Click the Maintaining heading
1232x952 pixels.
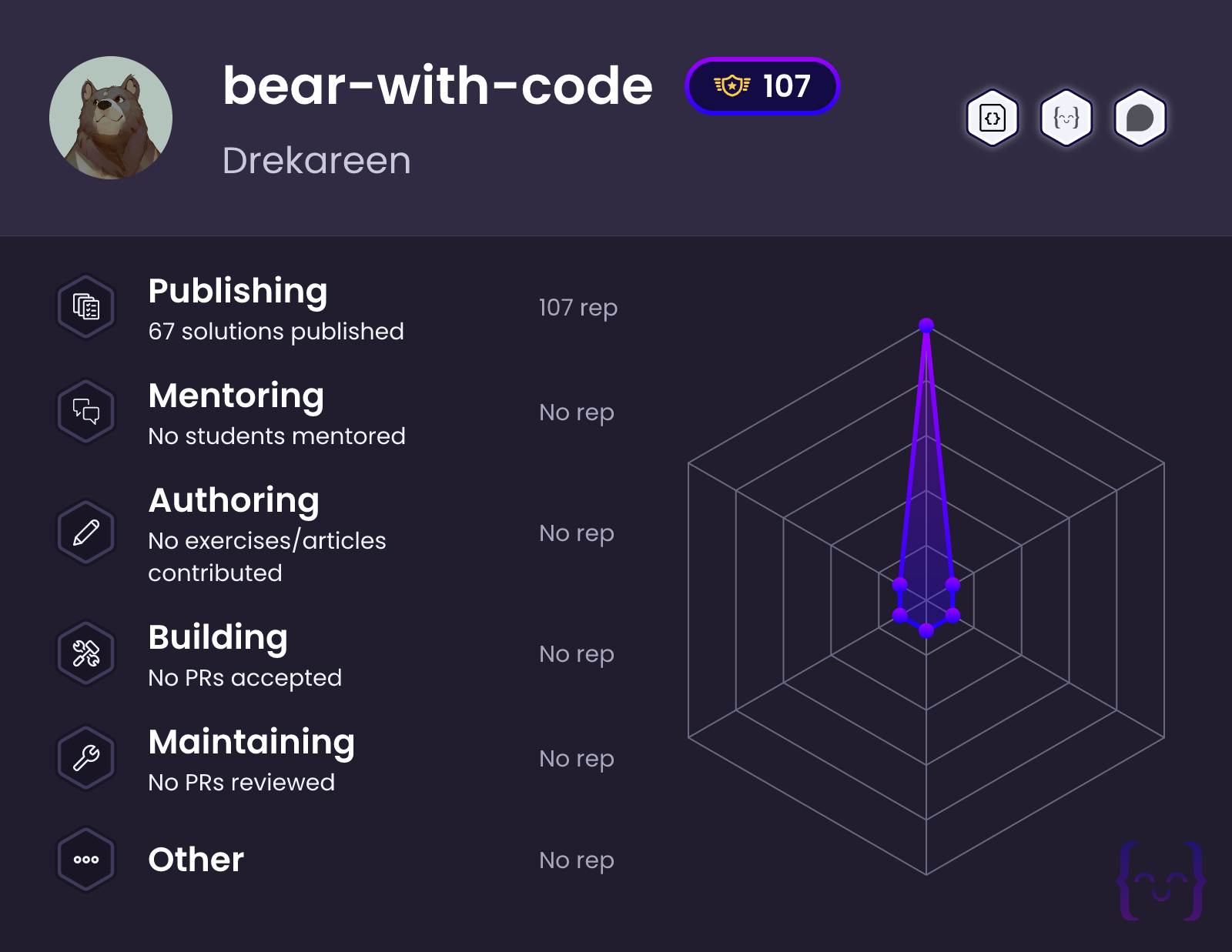pos(252,743)
